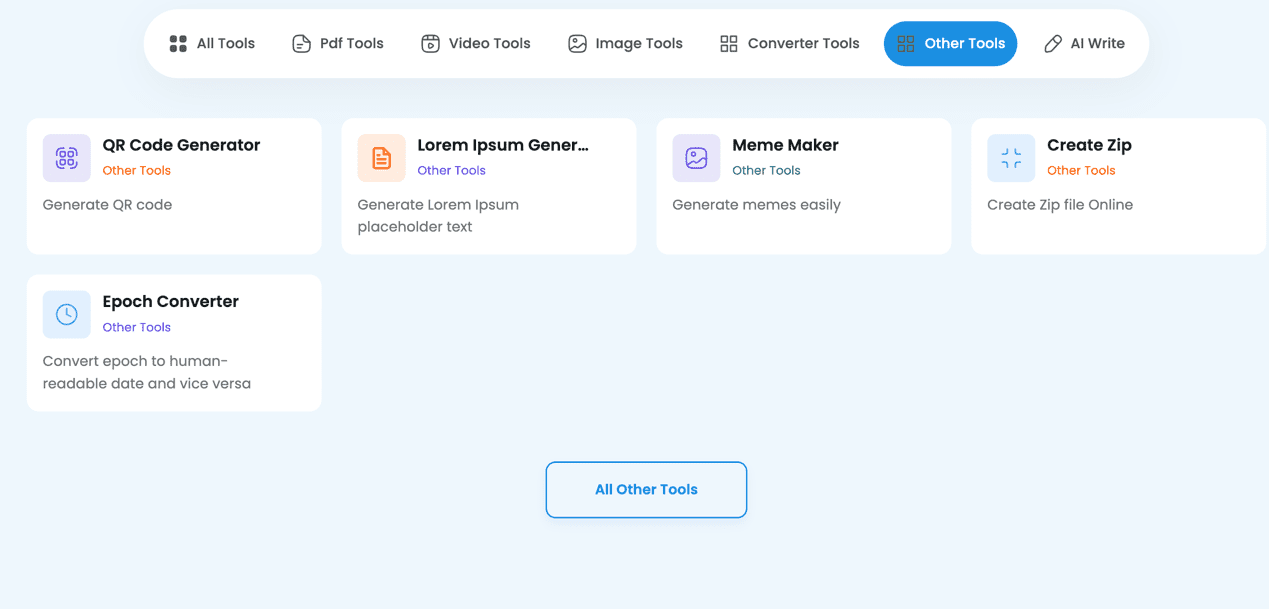The height and width of the screenshot is (609, 1269).
Task: Click the All Tools grid icon
Action: pyautogui.click(x=177, y=43)
